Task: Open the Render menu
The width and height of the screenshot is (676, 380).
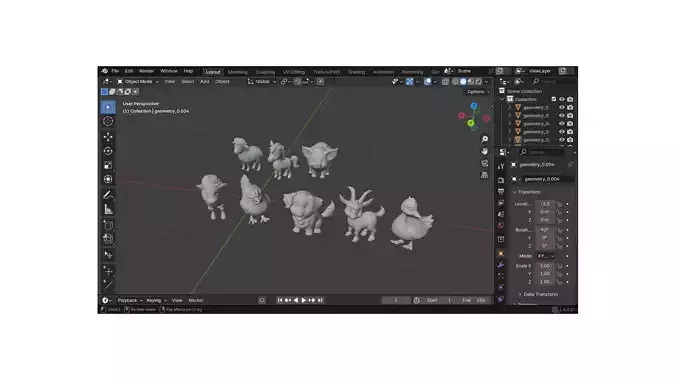Action: (x=146, y=71)
